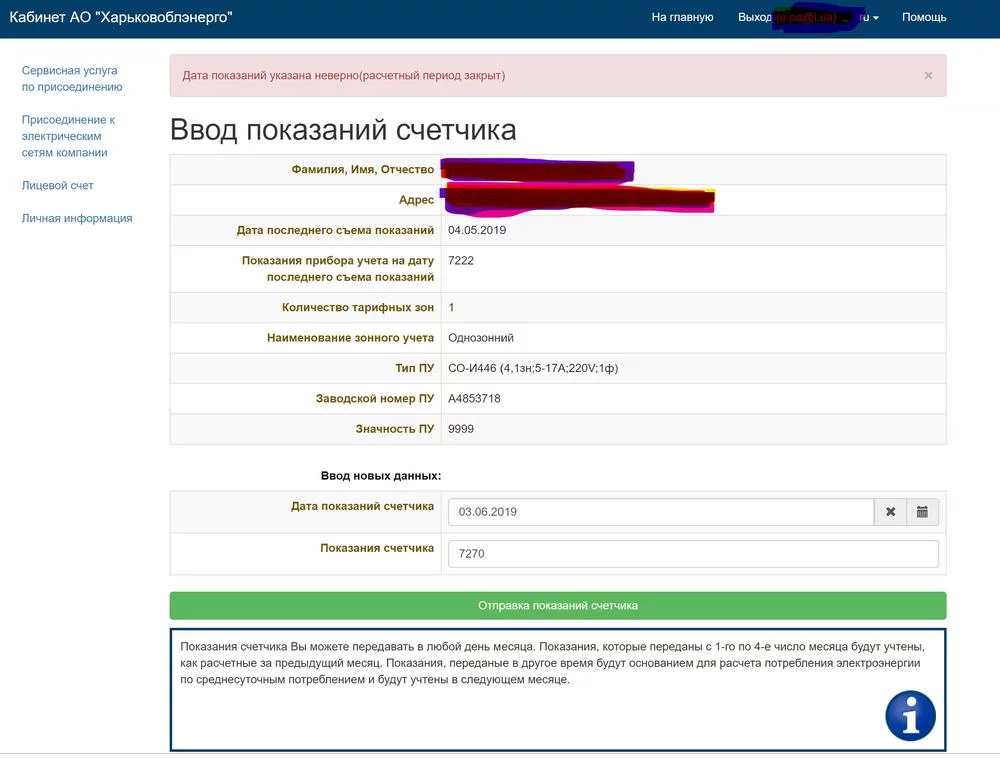
Task: Click 'Выход' in the top bar
Action: (x=754, y=17)
